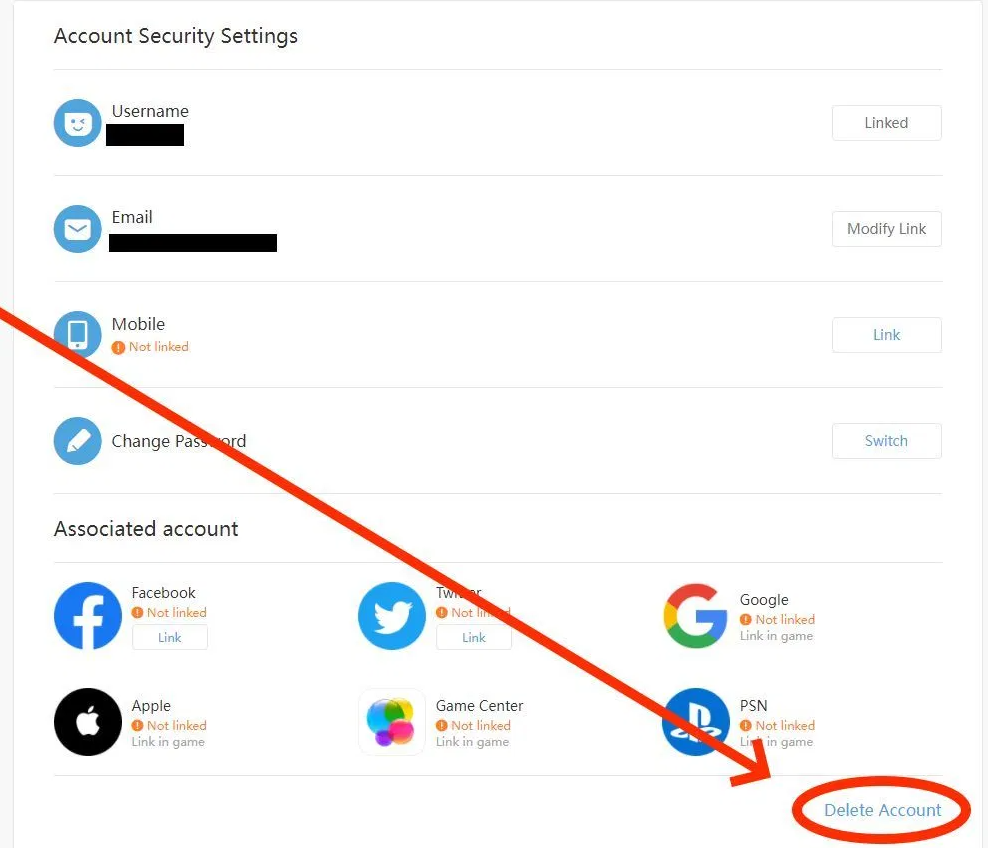Click the Delete Account link
The height and width of the screenshot is (848, 988).
point(882,810)
